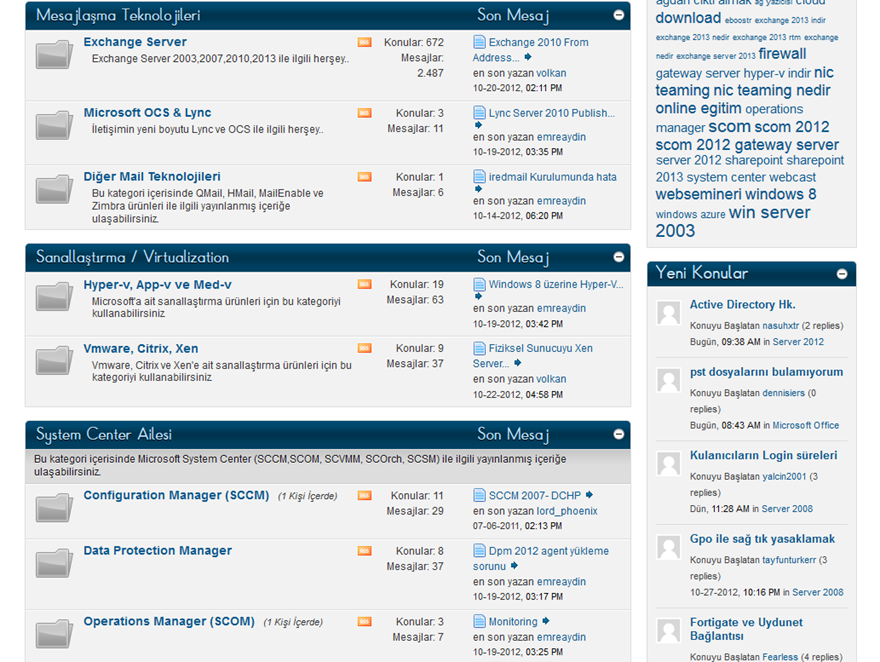This screenshot has width=880, height=662.
Task: Open the Hyper-v, App-v ve Med-v forum
Action: pyautogui.click(x=157, y=285)
